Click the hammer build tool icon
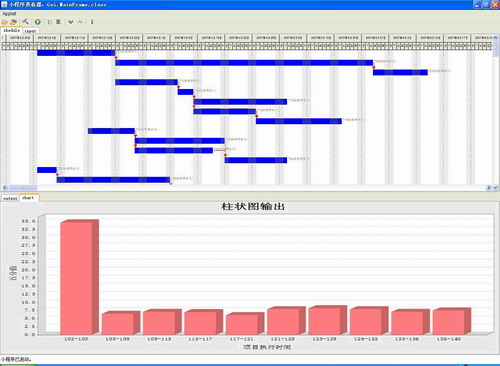Image resolution: width=500 pixels, height=366 pixels. pyautogui.click(x=25, y=22)
